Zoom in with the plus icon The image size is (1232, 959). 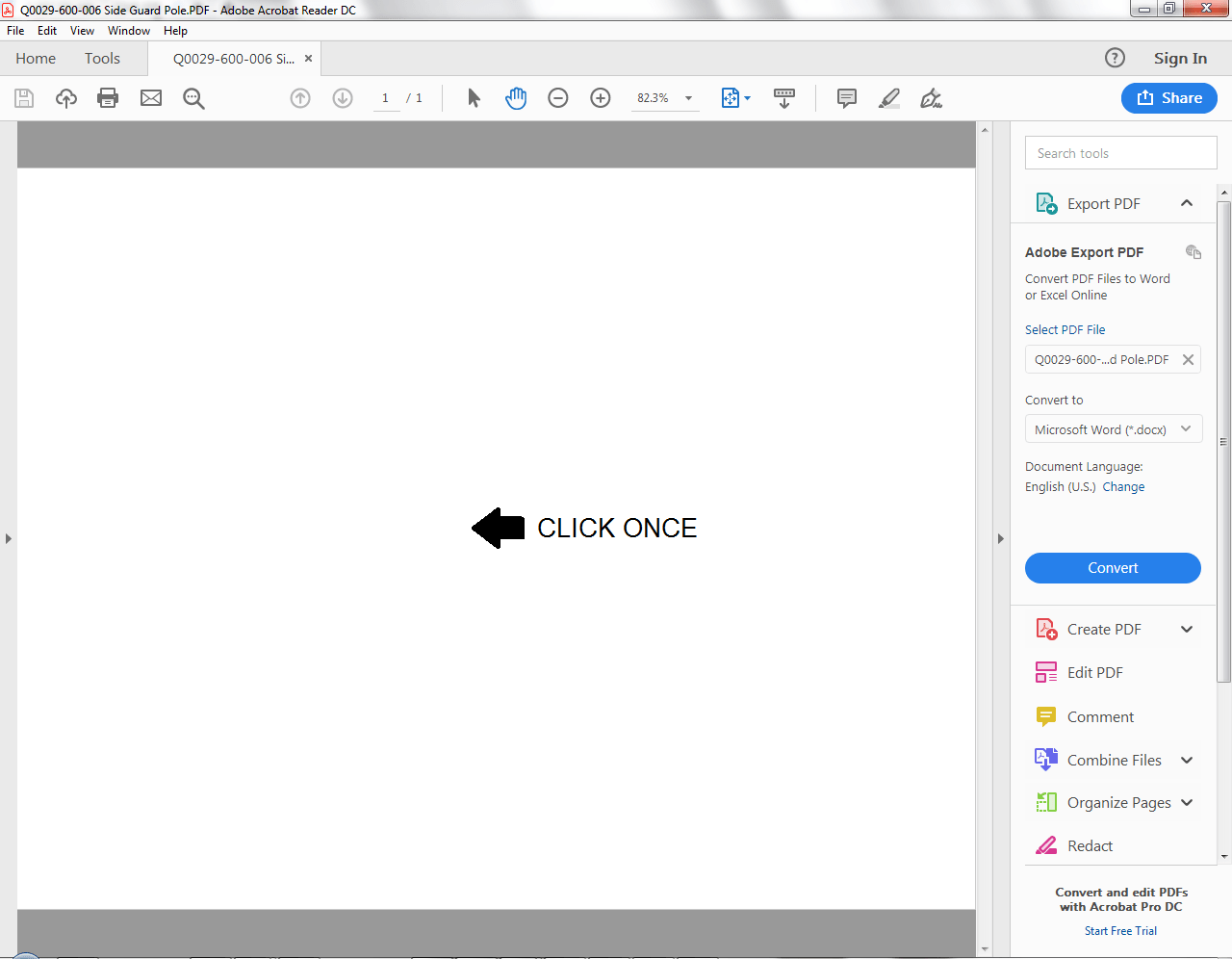601,98
